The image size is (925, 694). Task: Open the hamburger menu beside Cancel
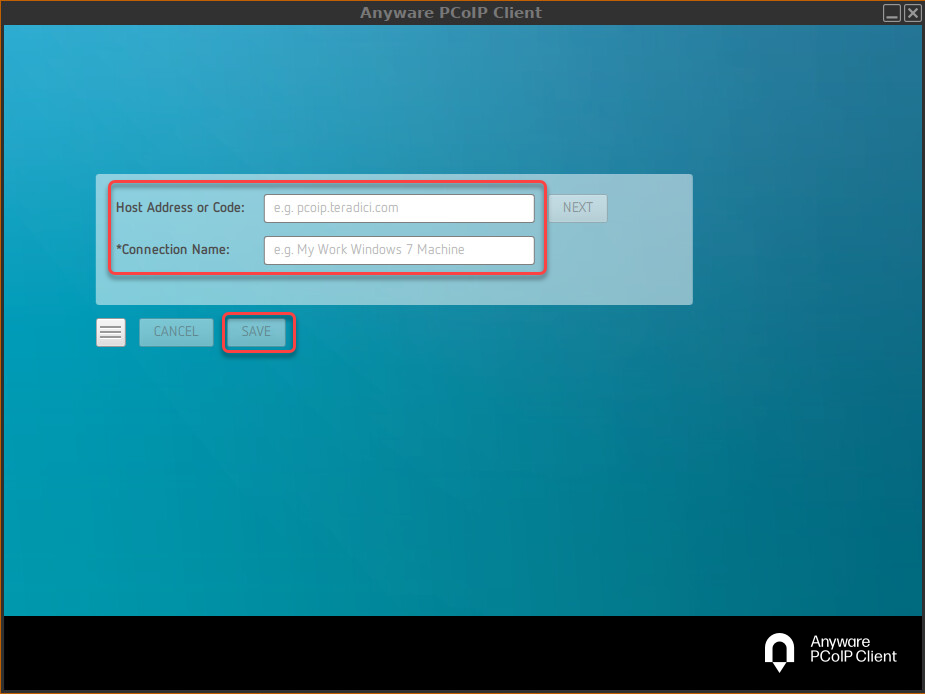tap(111, 332)
